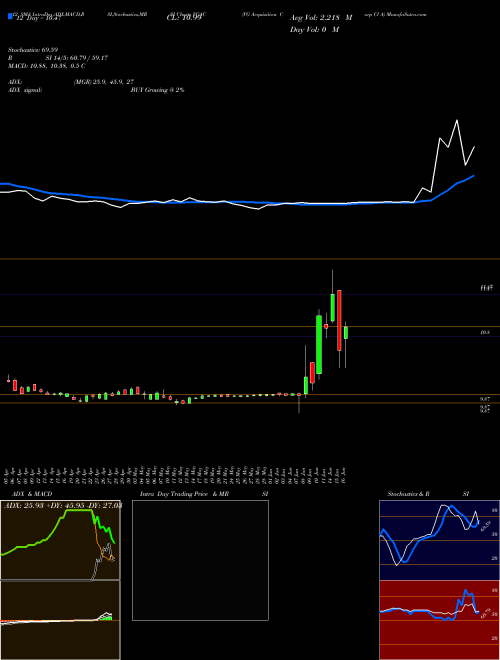500x660 pixels.
Task: Open the blue Stochastics mini chart
Action: pos(439,540)
